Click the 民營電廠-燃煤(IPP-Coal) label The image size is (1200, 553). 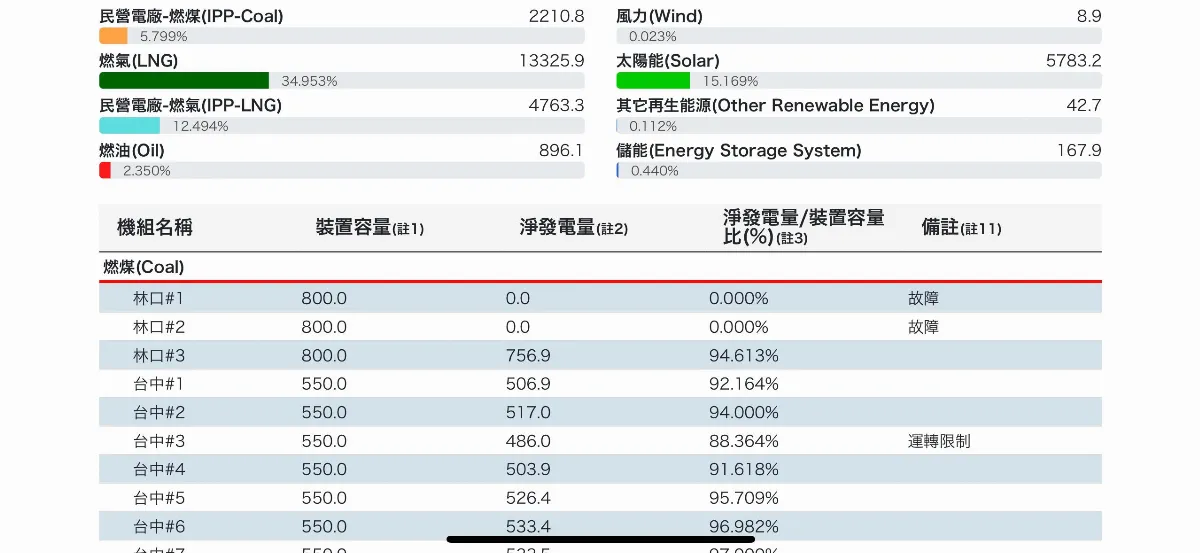click(x=191, y=16)
